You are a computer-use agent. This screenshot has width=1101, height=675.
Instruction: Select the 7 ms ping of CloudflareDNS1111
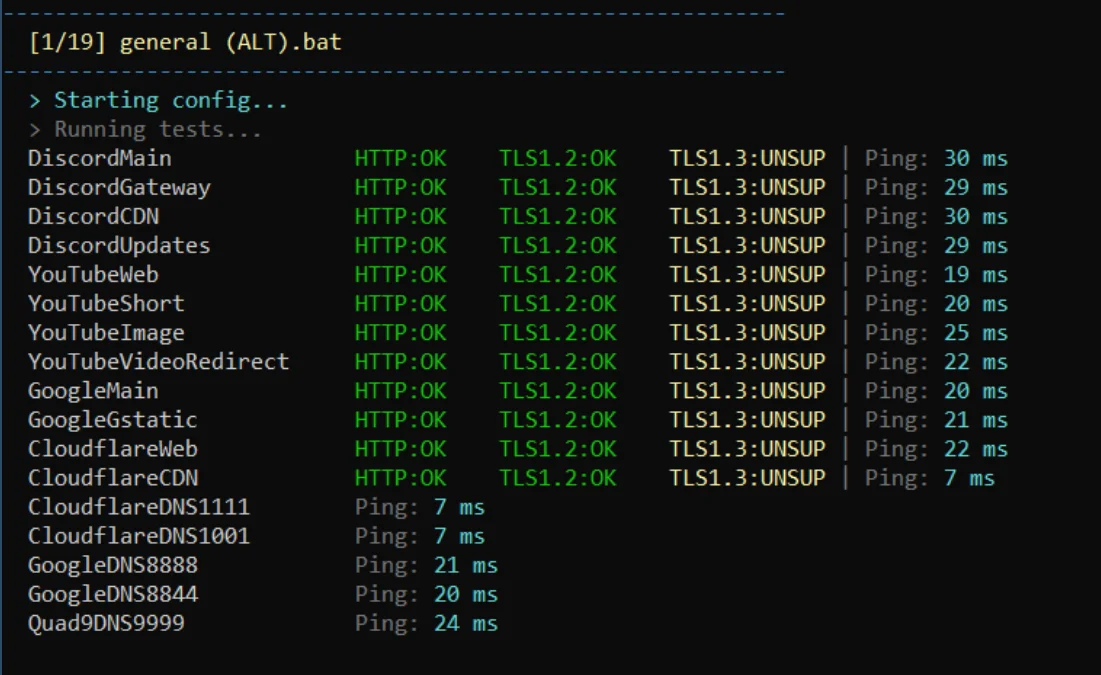coord(459,507)
